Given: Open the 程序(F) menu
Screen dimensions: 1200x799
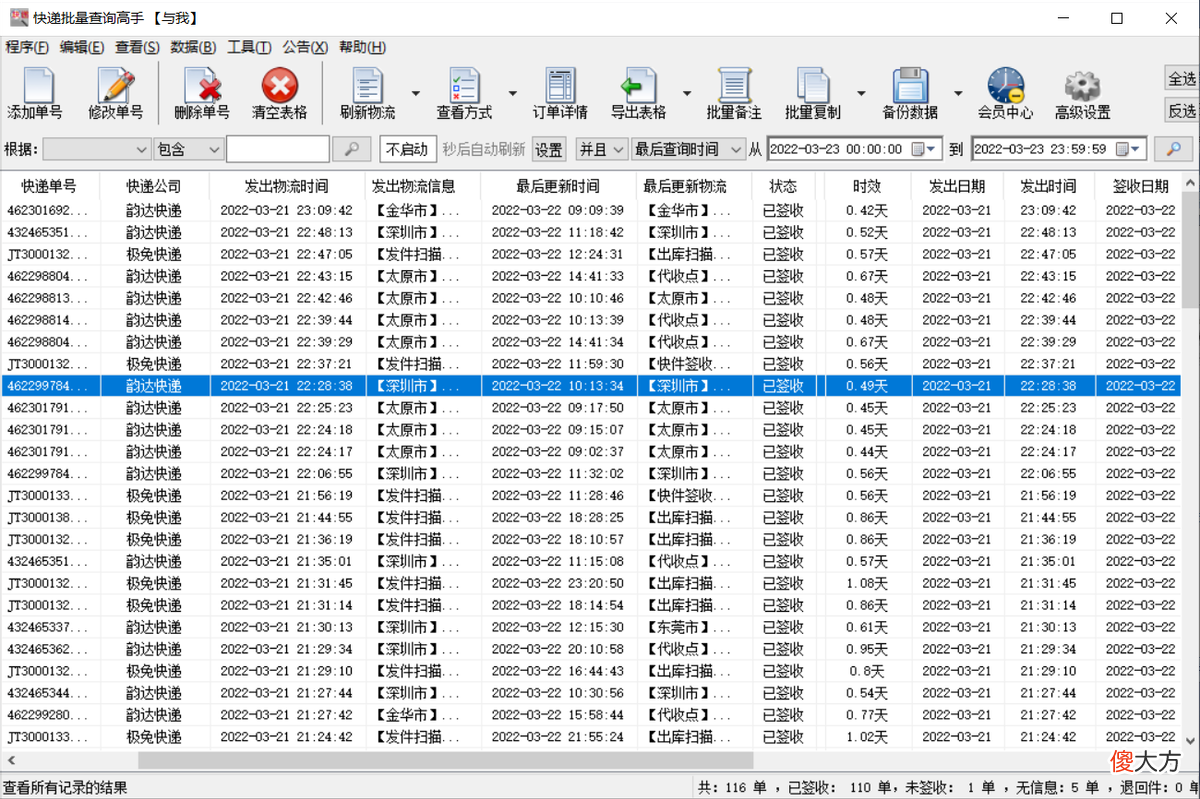Looking at the screenshot, I should 27,47.
